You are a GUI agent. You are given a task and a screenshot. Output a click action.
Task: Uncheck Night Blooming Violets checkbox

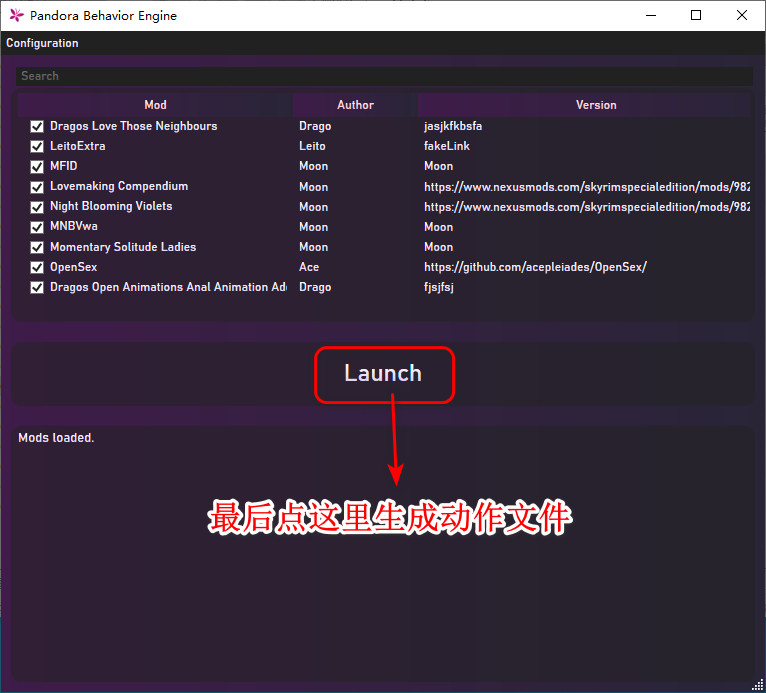pos(37,207)
